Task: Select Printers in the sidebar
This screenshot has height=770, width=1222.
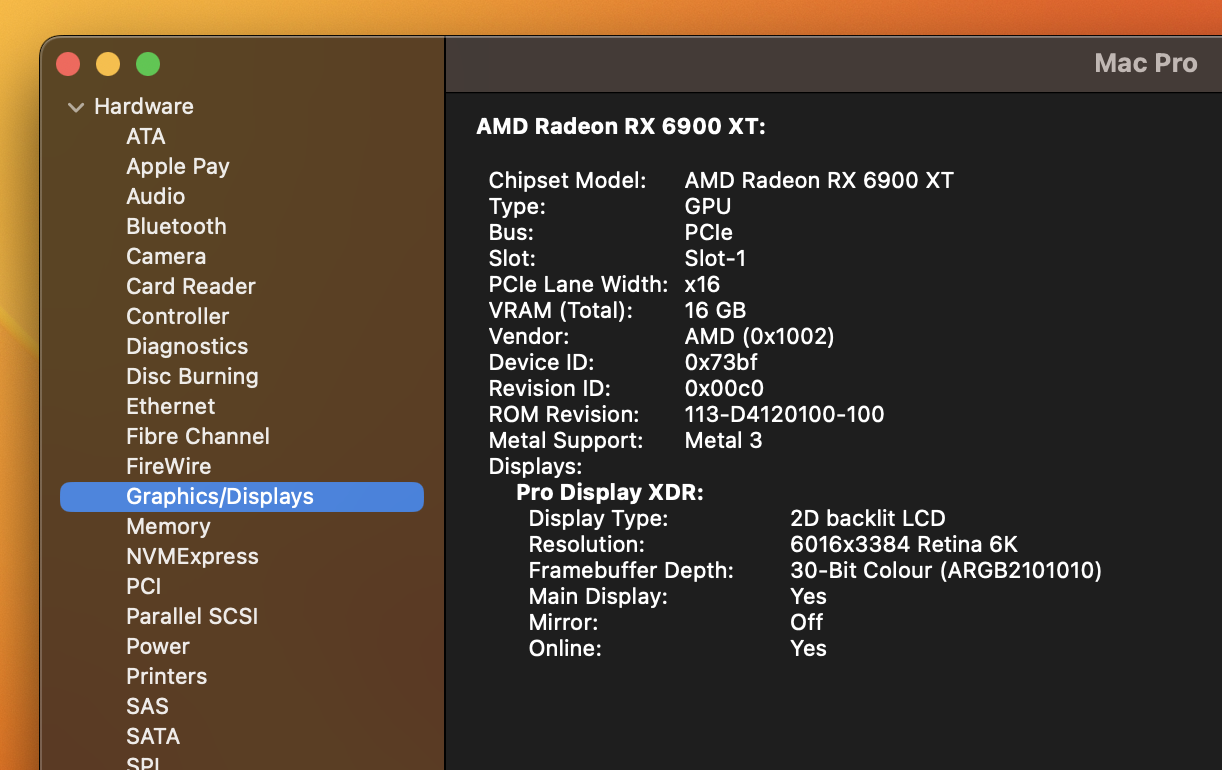Action: [x=167, y=676]
